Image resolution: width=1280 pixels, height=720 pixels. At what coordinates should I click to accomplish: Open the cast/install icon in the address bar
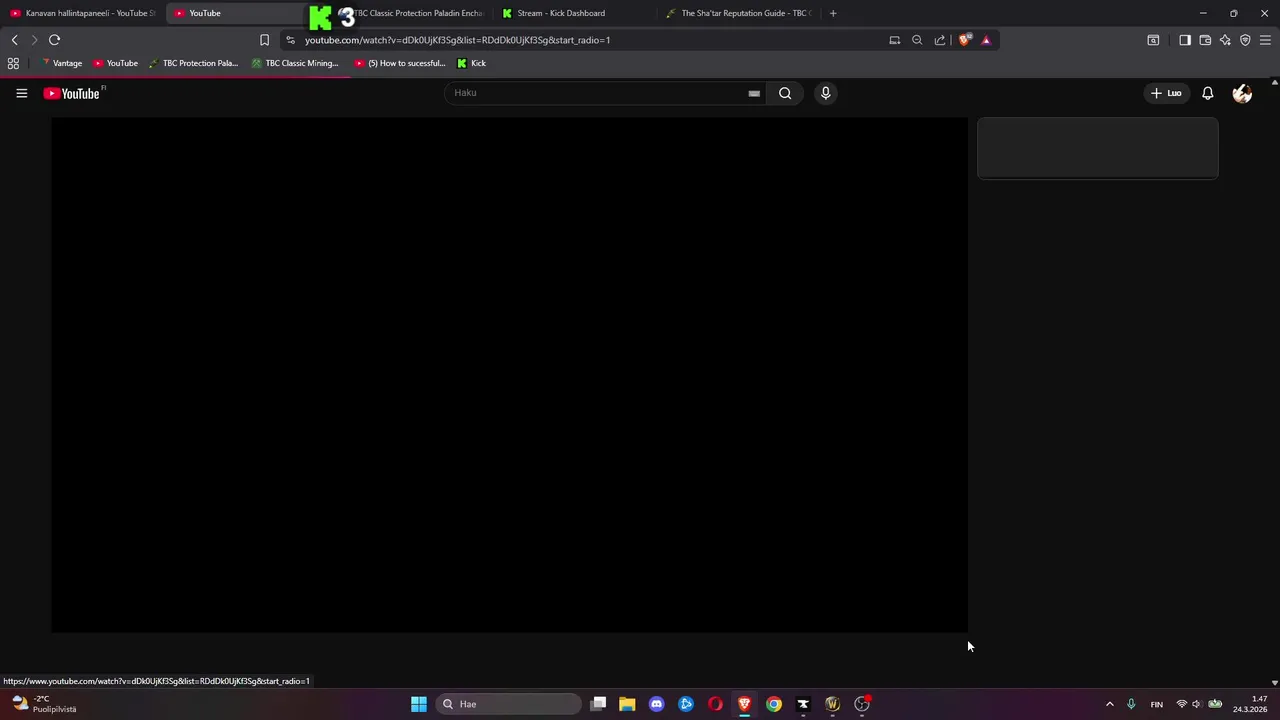pyautogui.click(x=894, y=40)
